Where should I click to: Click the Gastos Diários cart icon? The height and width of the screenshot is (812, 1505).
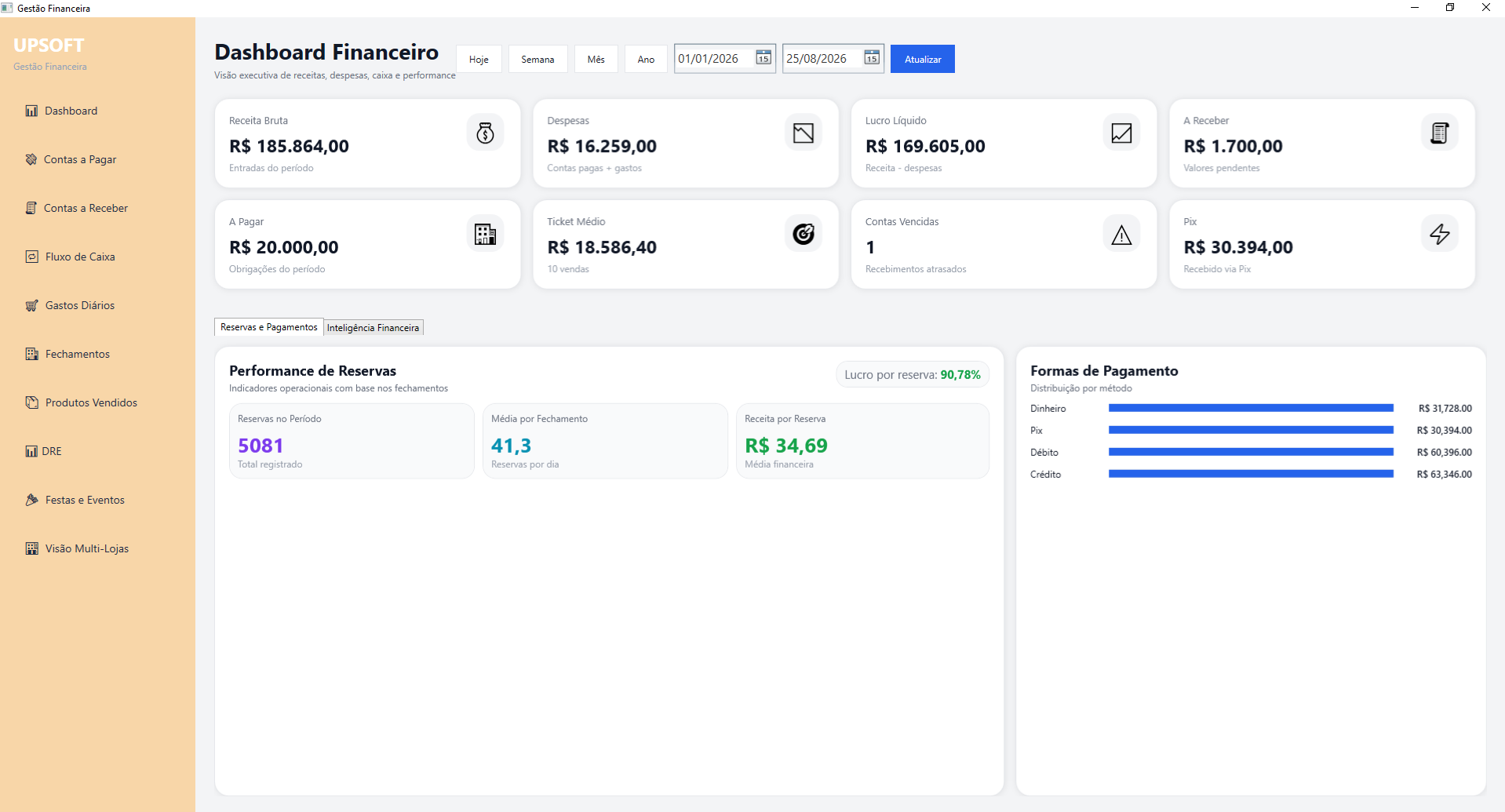(x=32, y=305)
